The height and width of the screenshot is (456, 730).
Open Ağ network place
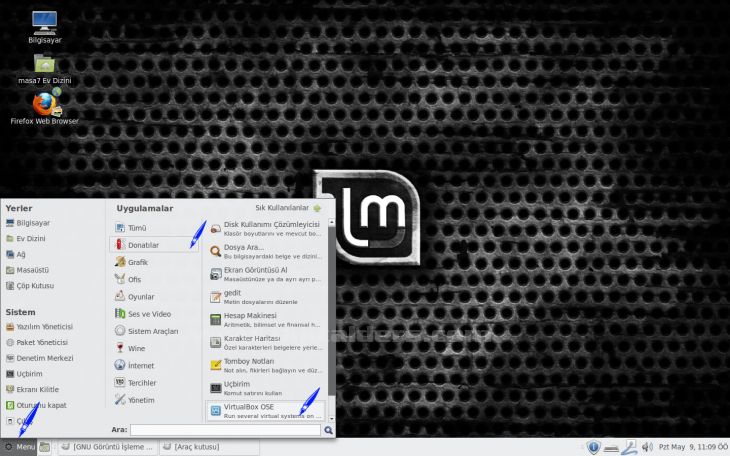coord(16,254)
